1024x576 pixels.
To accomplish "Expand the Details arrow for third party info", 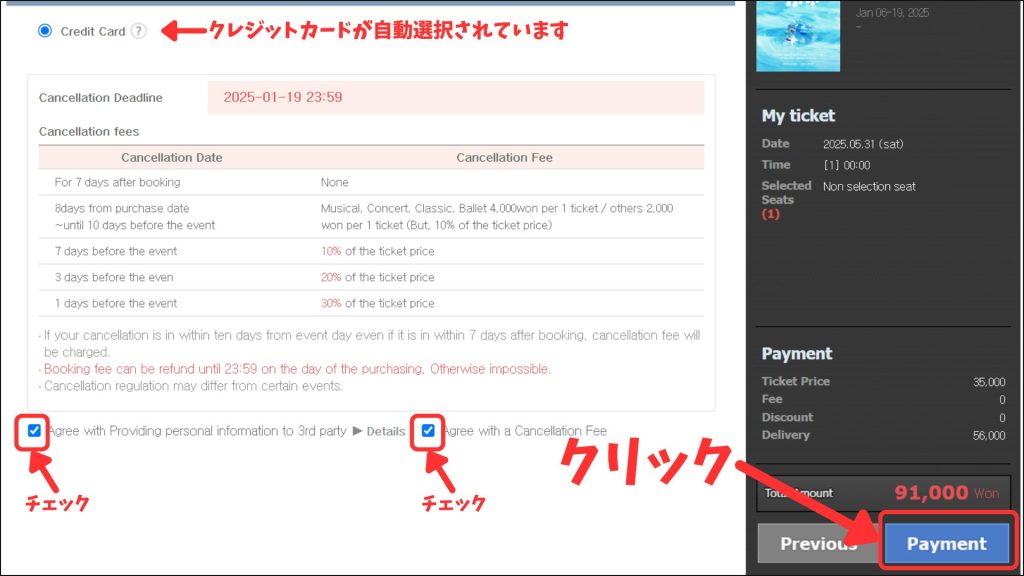I will tap(379, 431).
